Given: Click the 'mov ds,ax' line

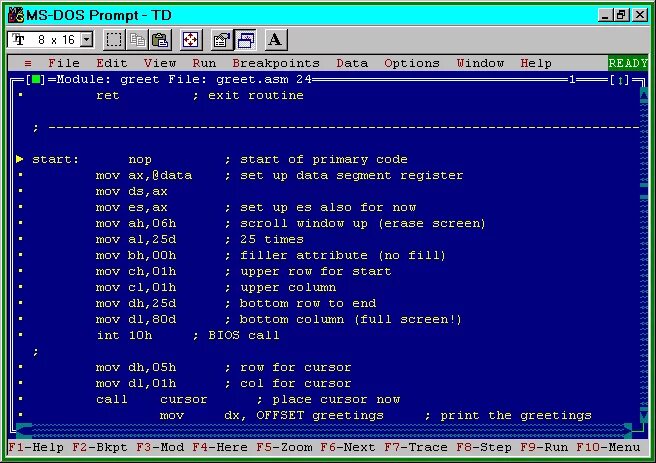Looking at the screenshot, I should click(x=132, y=192).
